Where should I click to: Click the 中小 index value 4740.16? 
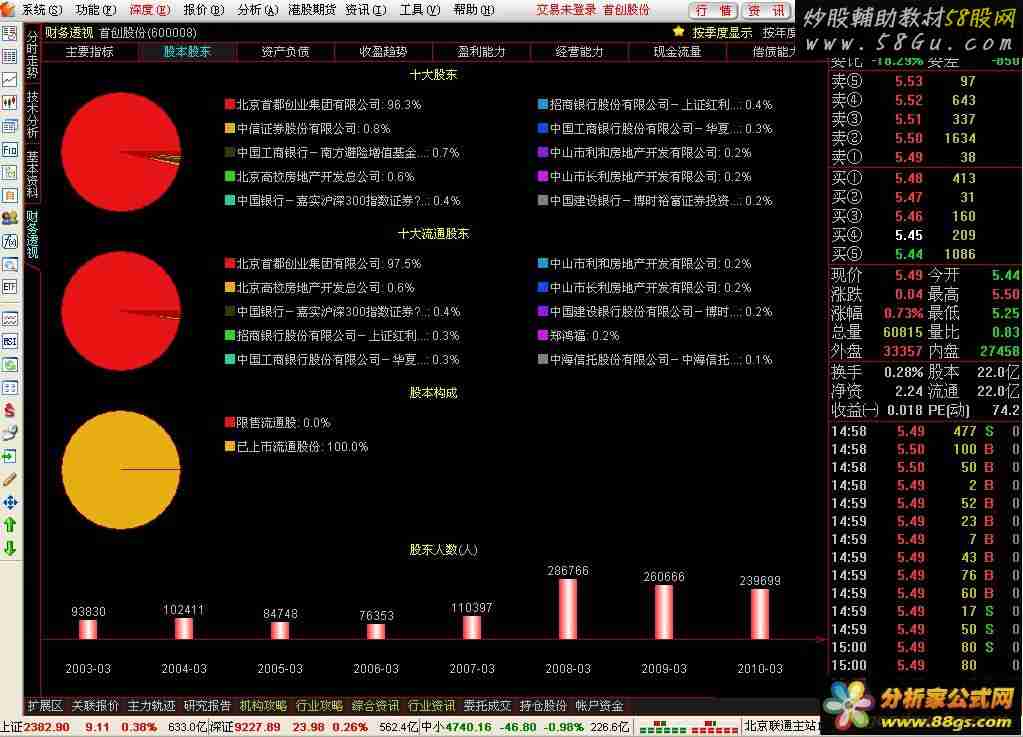pyautogui.click(x=468, y=727)
